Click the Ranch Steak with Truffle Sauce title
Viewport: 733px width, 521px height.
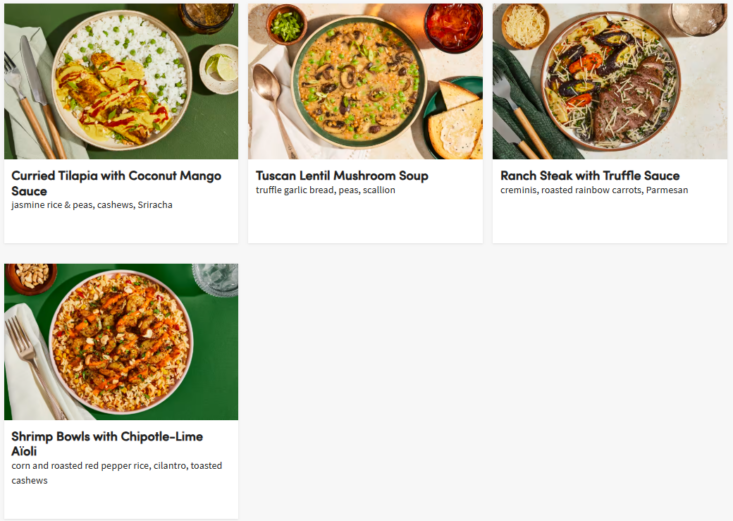(590, 176)
